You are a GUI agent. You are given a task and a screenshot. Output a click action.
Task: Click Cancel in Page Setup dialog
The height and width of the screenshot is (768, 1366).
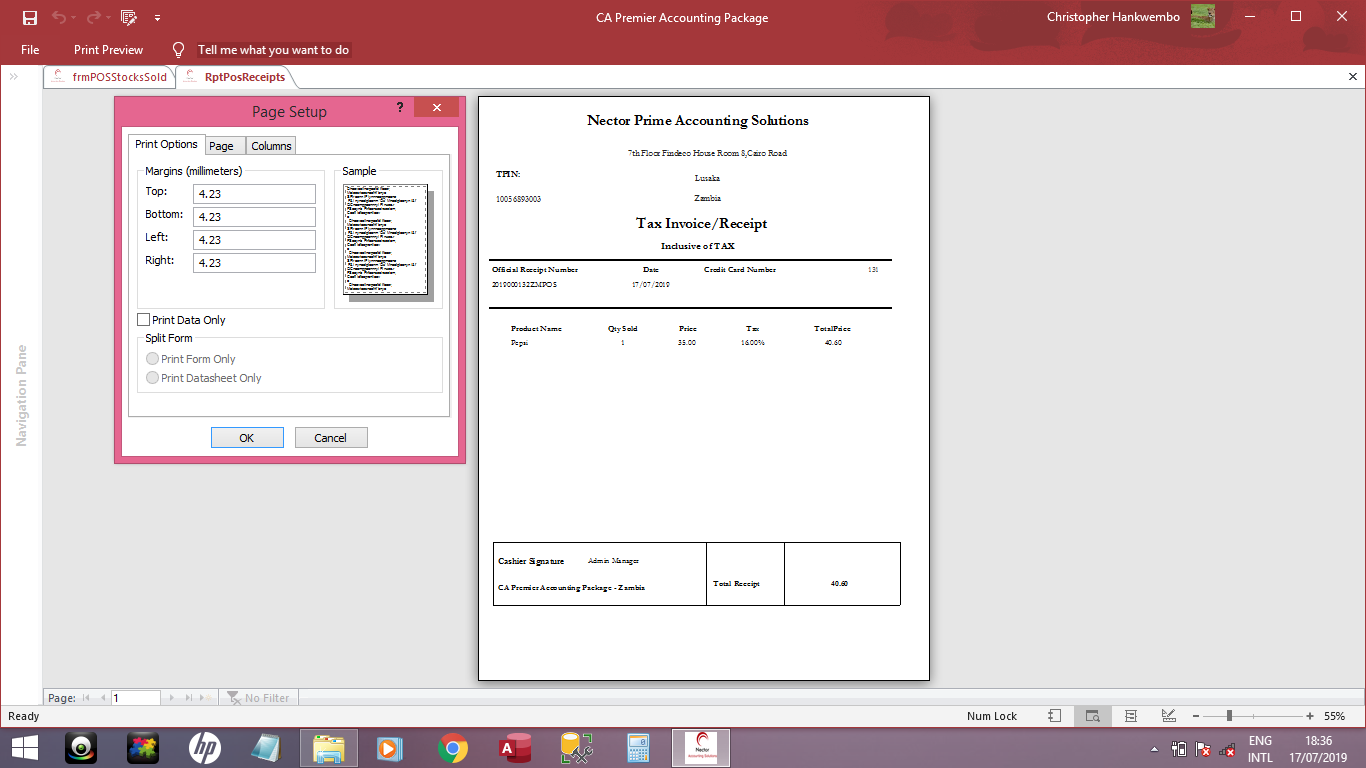coord(330,438)
